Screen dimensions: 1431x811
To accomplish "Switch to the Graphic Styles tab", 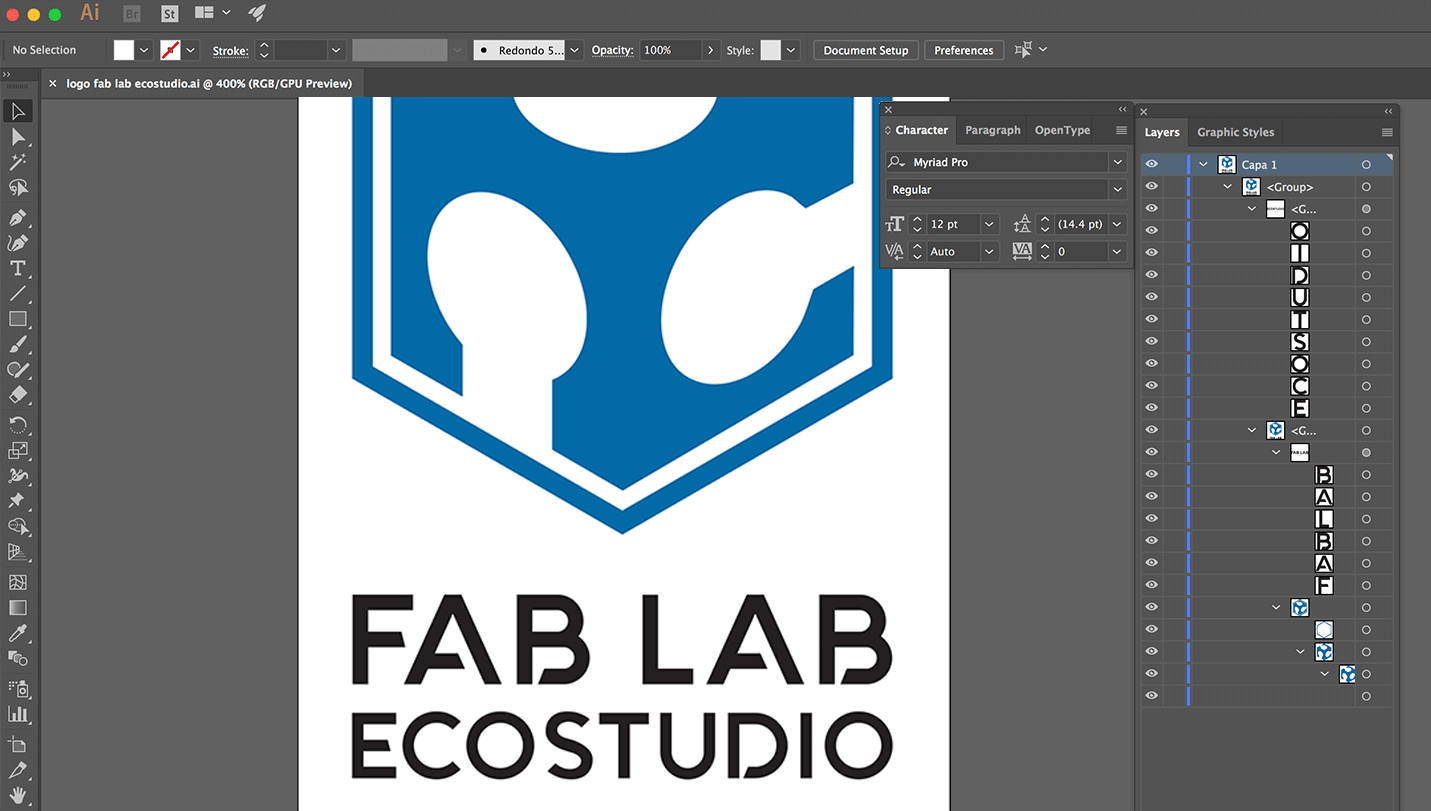I will [1235, 132].
